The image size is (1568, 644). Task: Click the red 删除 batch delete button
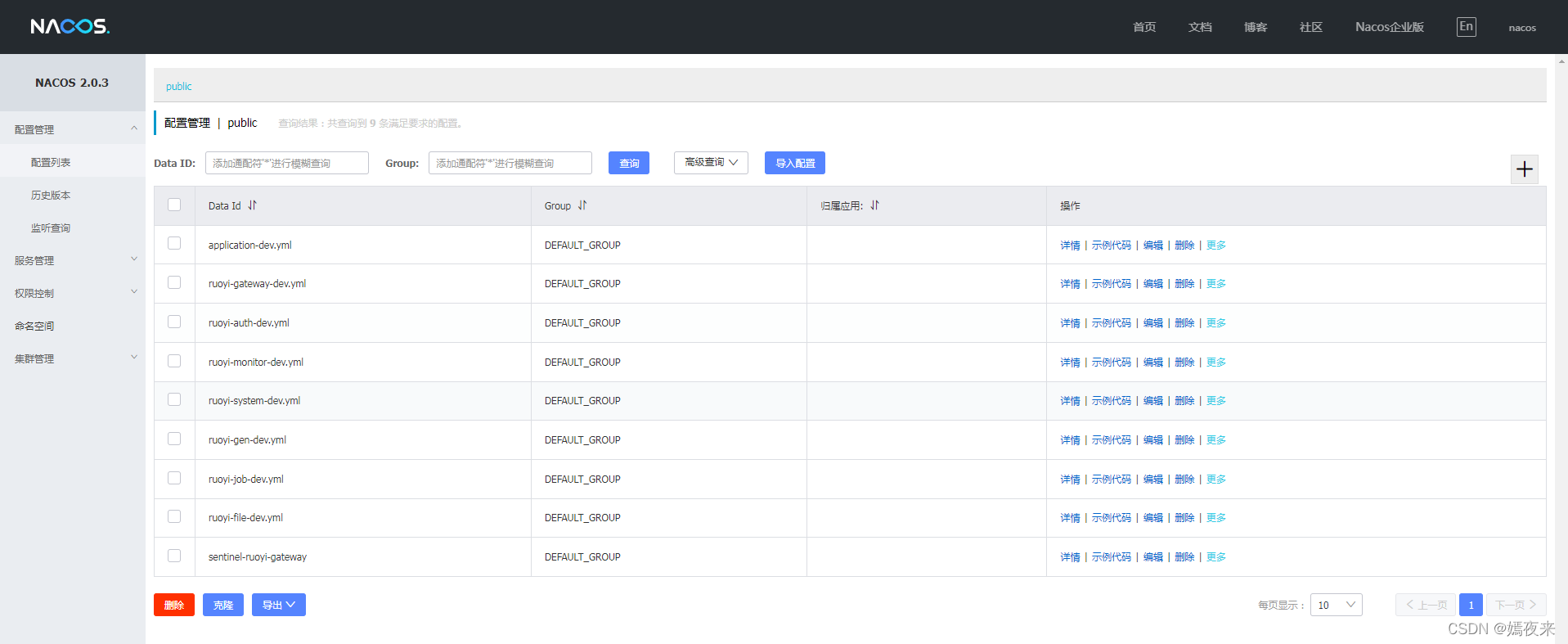click(x=174, y=605)
